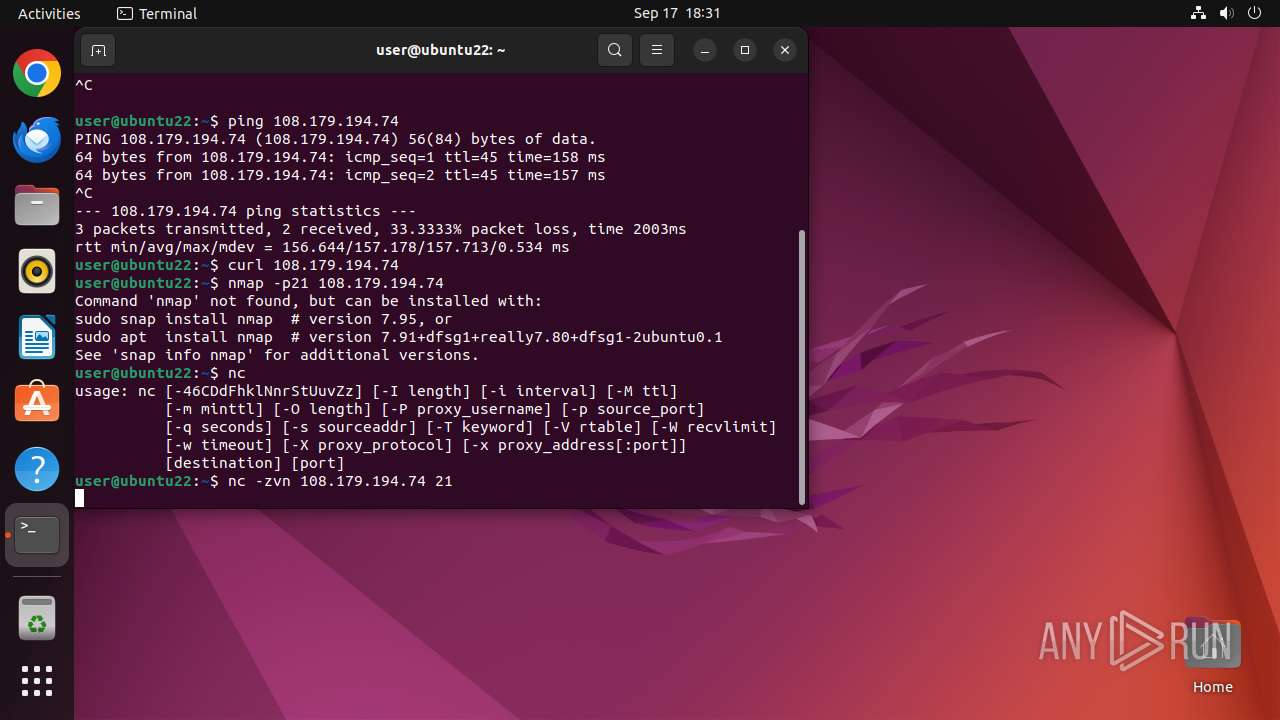This screenshot has height=720, width=1280.
Task: Launch Google Chrome from the dock
Action: coord(37,73)
